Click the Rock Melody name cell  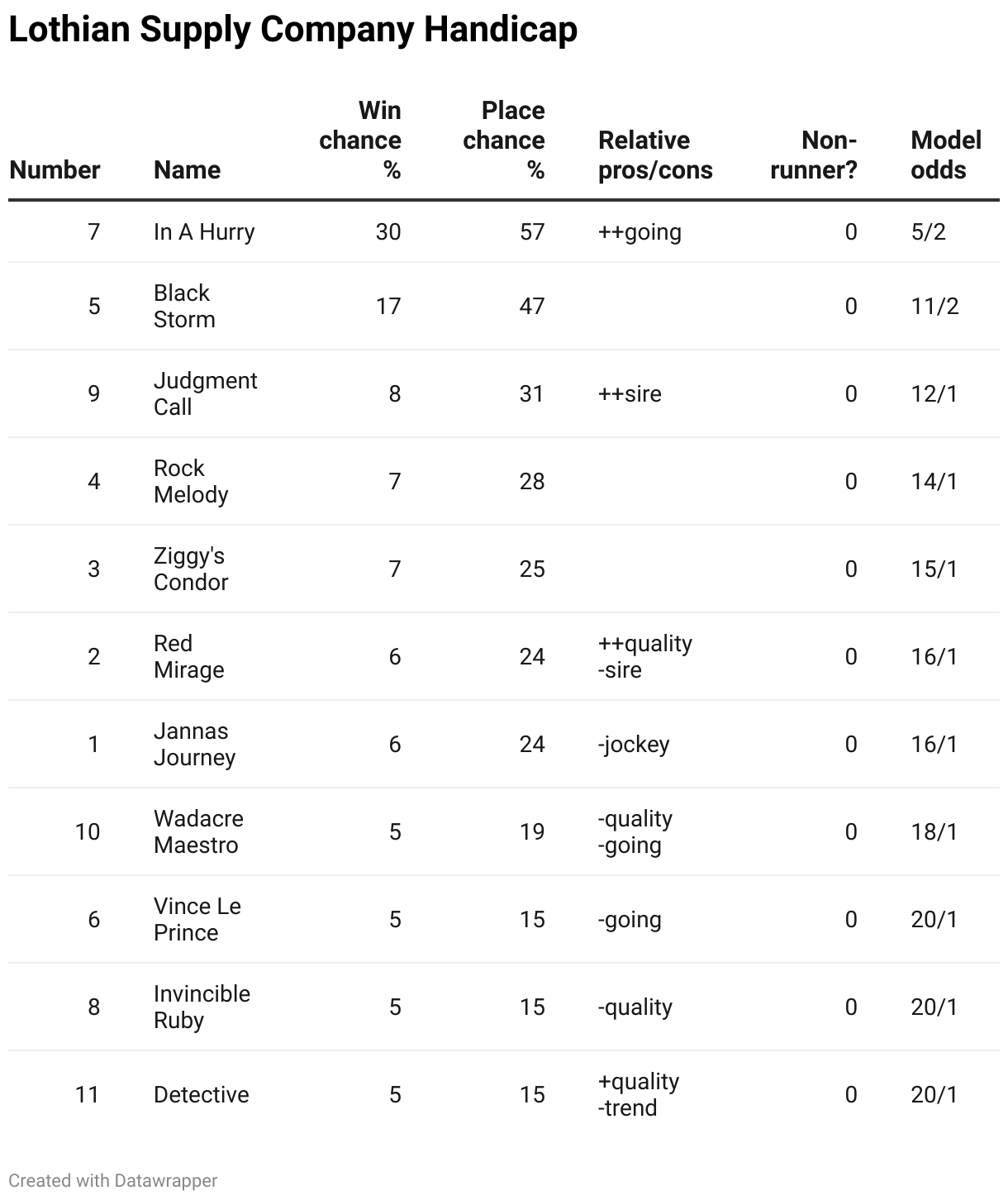pos(191,481)
